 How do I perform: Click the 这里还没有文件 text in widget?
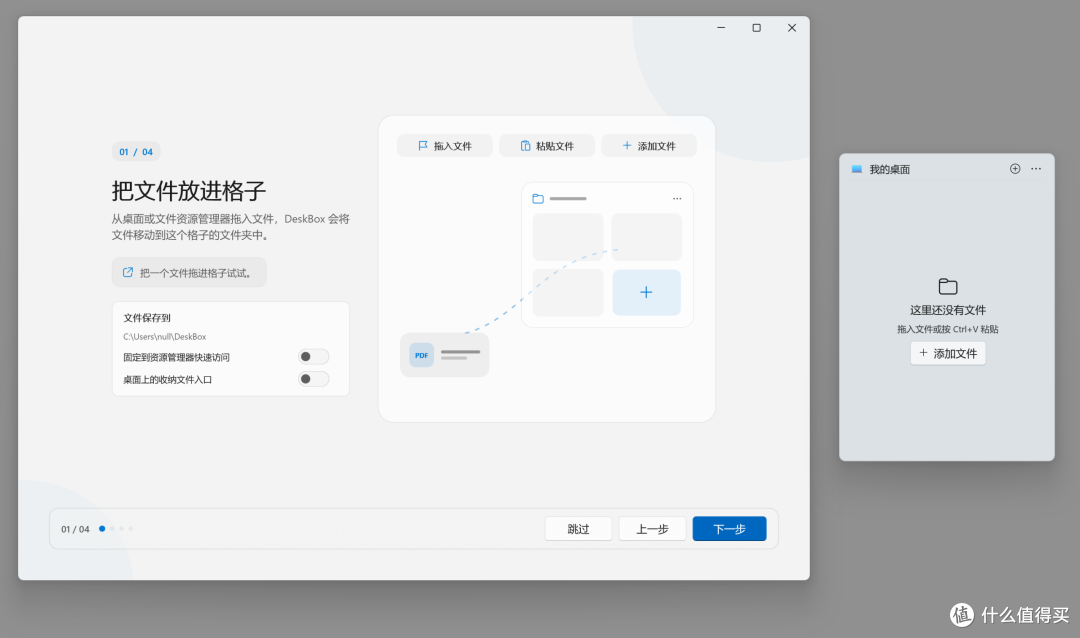(948, 310)
